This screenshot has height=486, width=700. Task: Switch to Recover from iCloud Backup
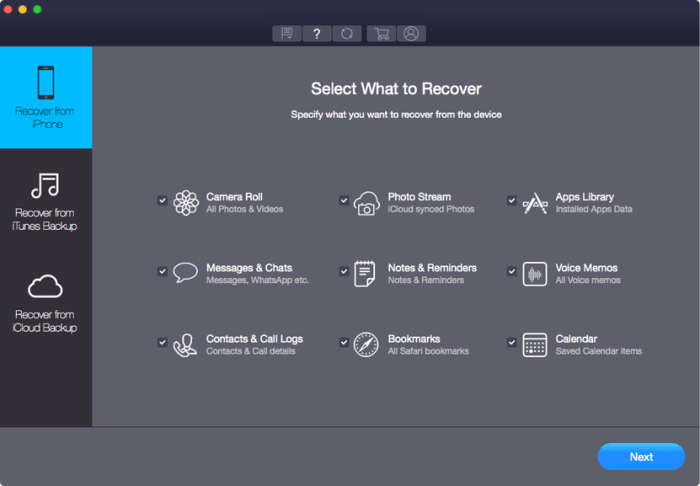pyautogui.click(x=46, y=303)
